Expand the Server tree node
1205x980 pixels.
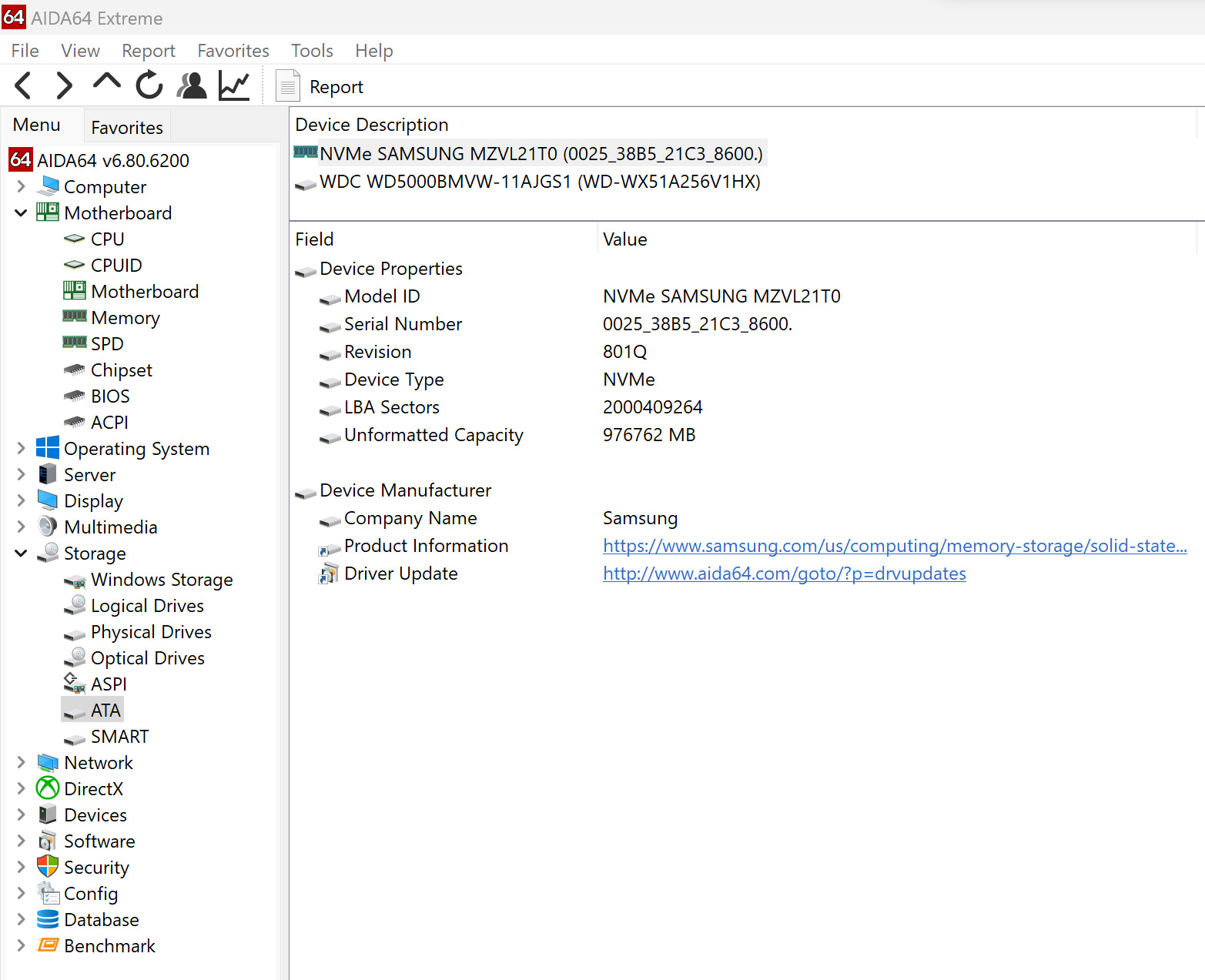(21, 474)
